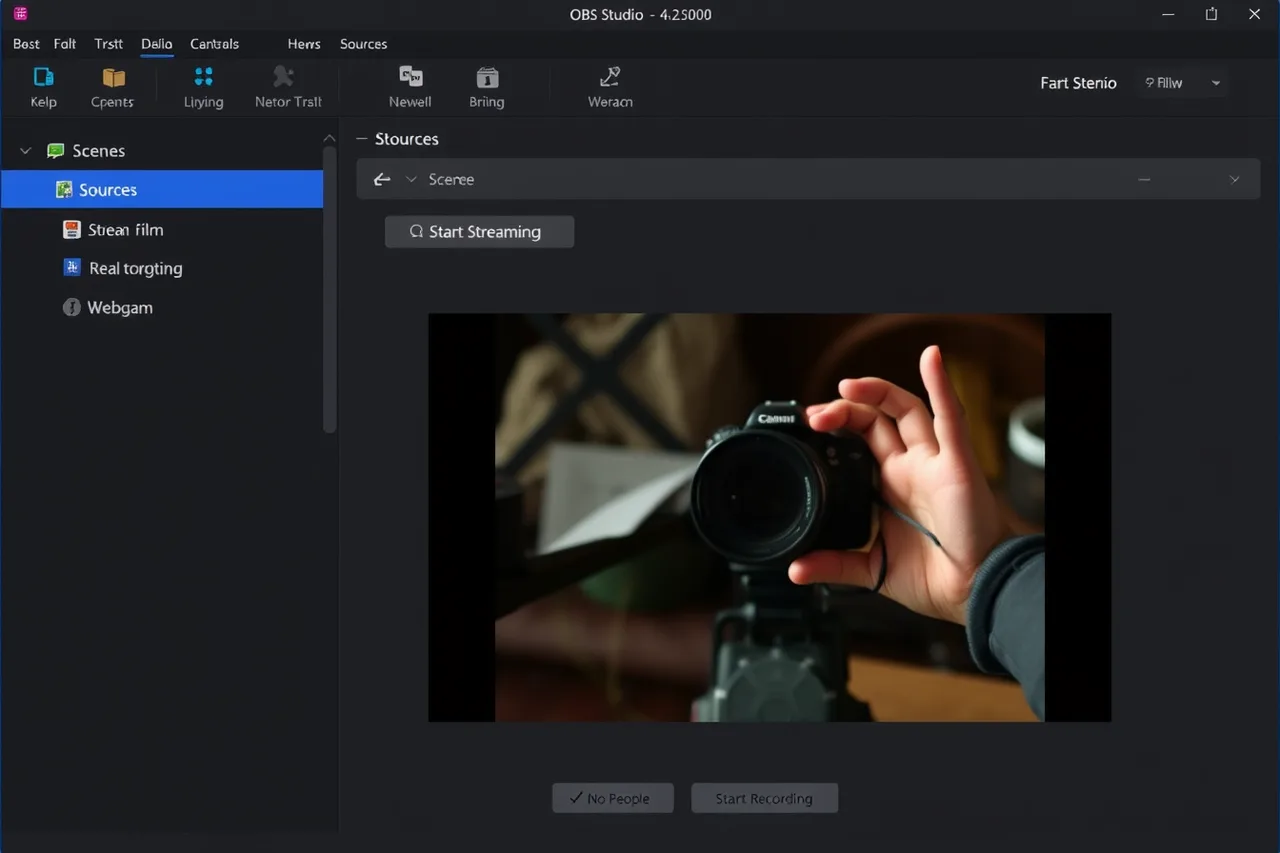Collapse the Stources panel header
Screen dimensions: 1280x853
[x=362, y=139]
